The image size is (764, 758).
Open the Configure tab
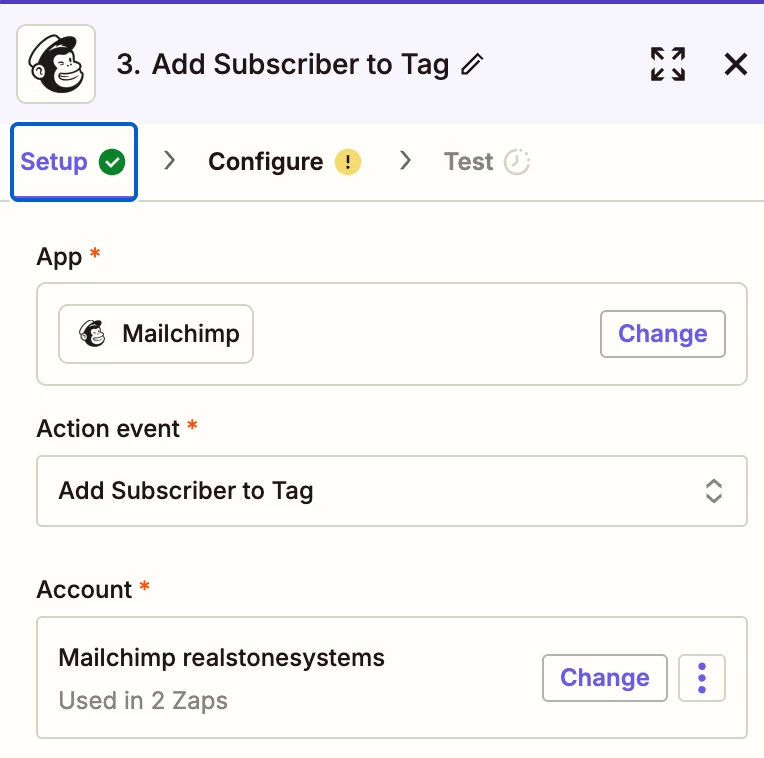click(x=265, y=162)
